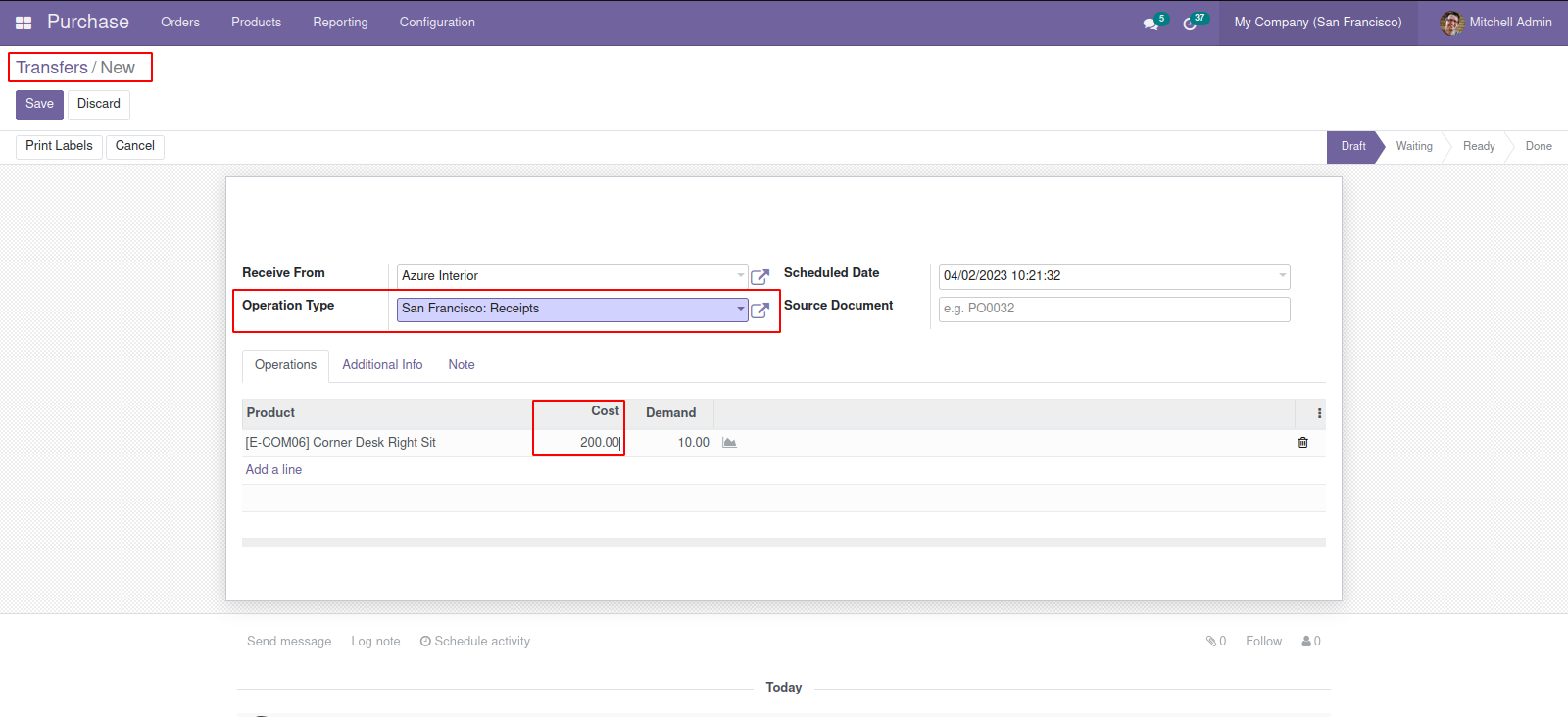Click the Discard button
The width and height of the screenshot is (1568, 717).
[99, 104]
